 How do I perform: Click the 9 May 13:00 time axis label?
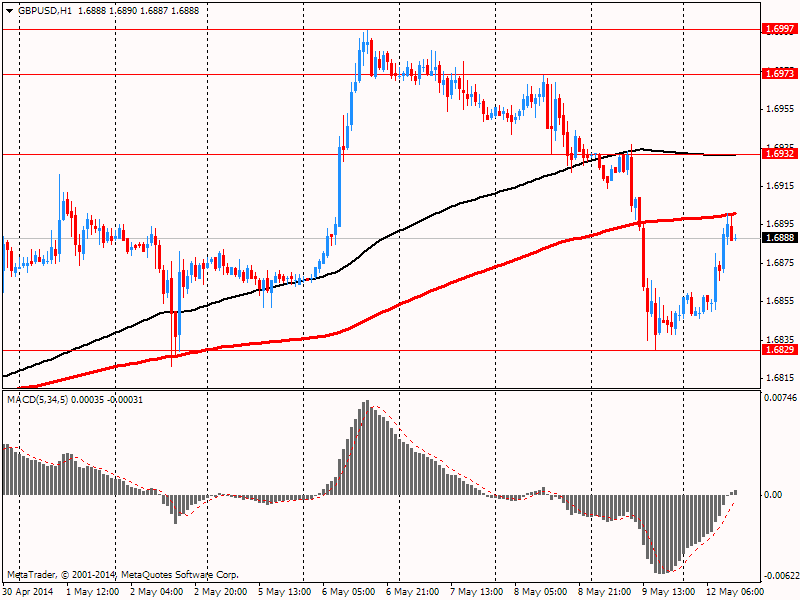pos(668,592)
